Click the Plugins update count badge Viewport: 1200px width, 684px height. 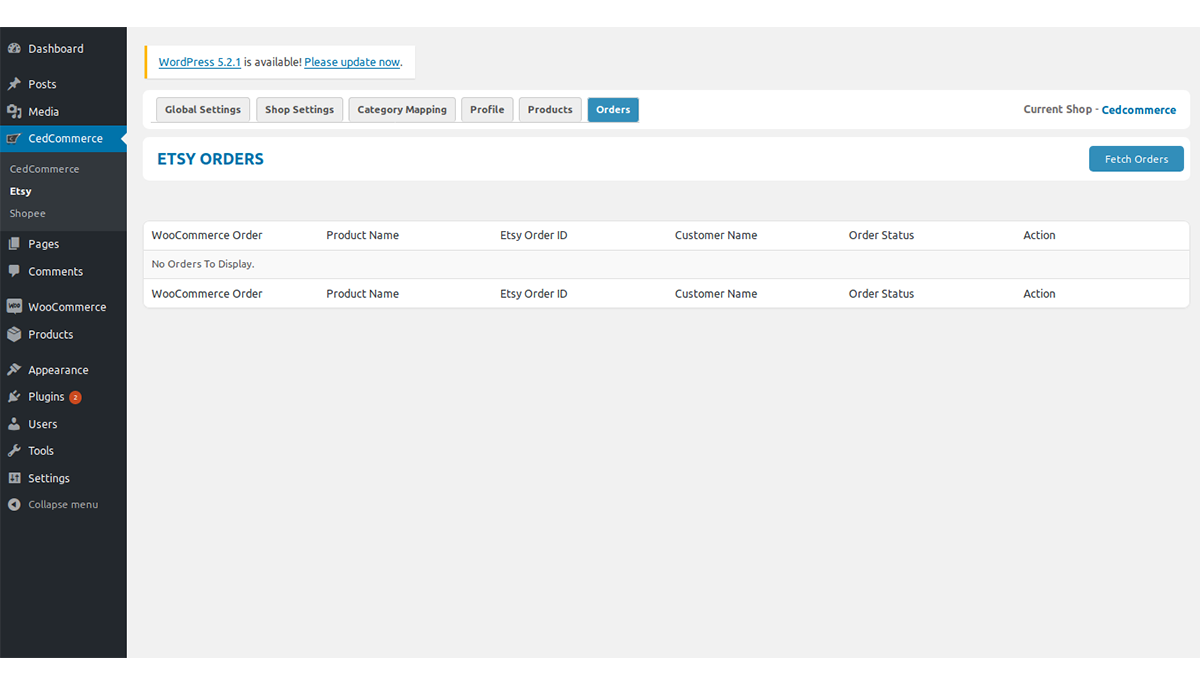75,396
